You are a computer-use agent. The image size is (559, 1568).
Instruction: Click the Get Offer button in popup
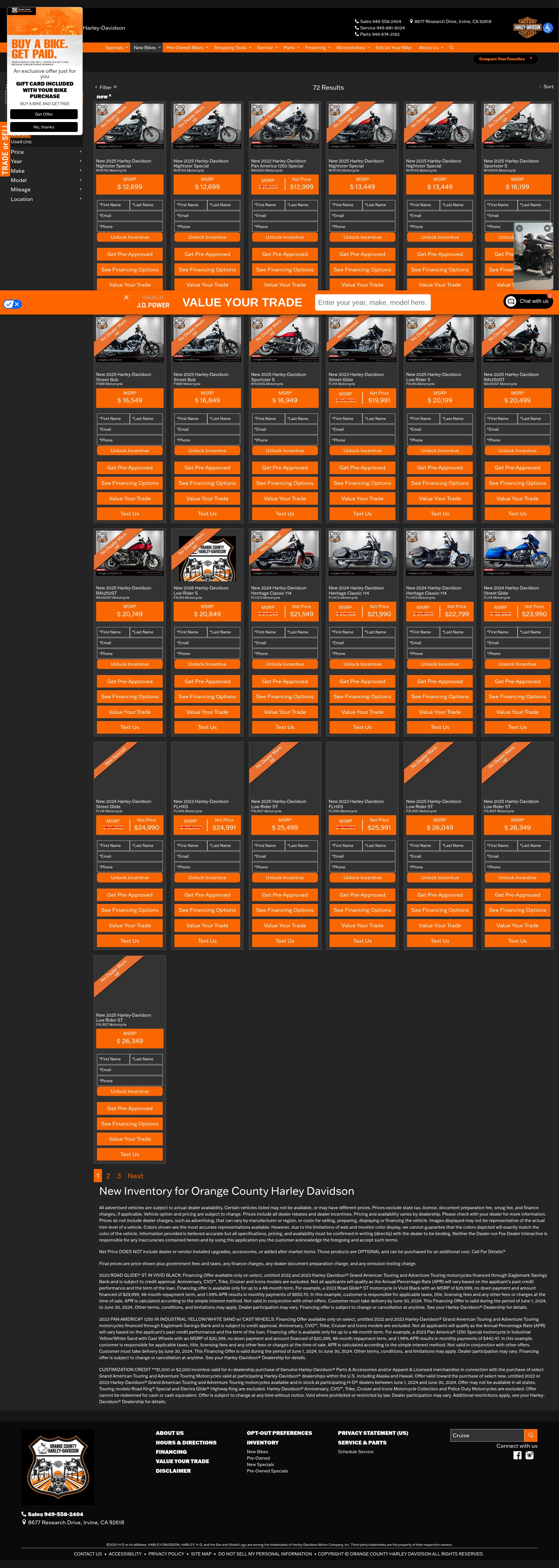pos(44,114)
